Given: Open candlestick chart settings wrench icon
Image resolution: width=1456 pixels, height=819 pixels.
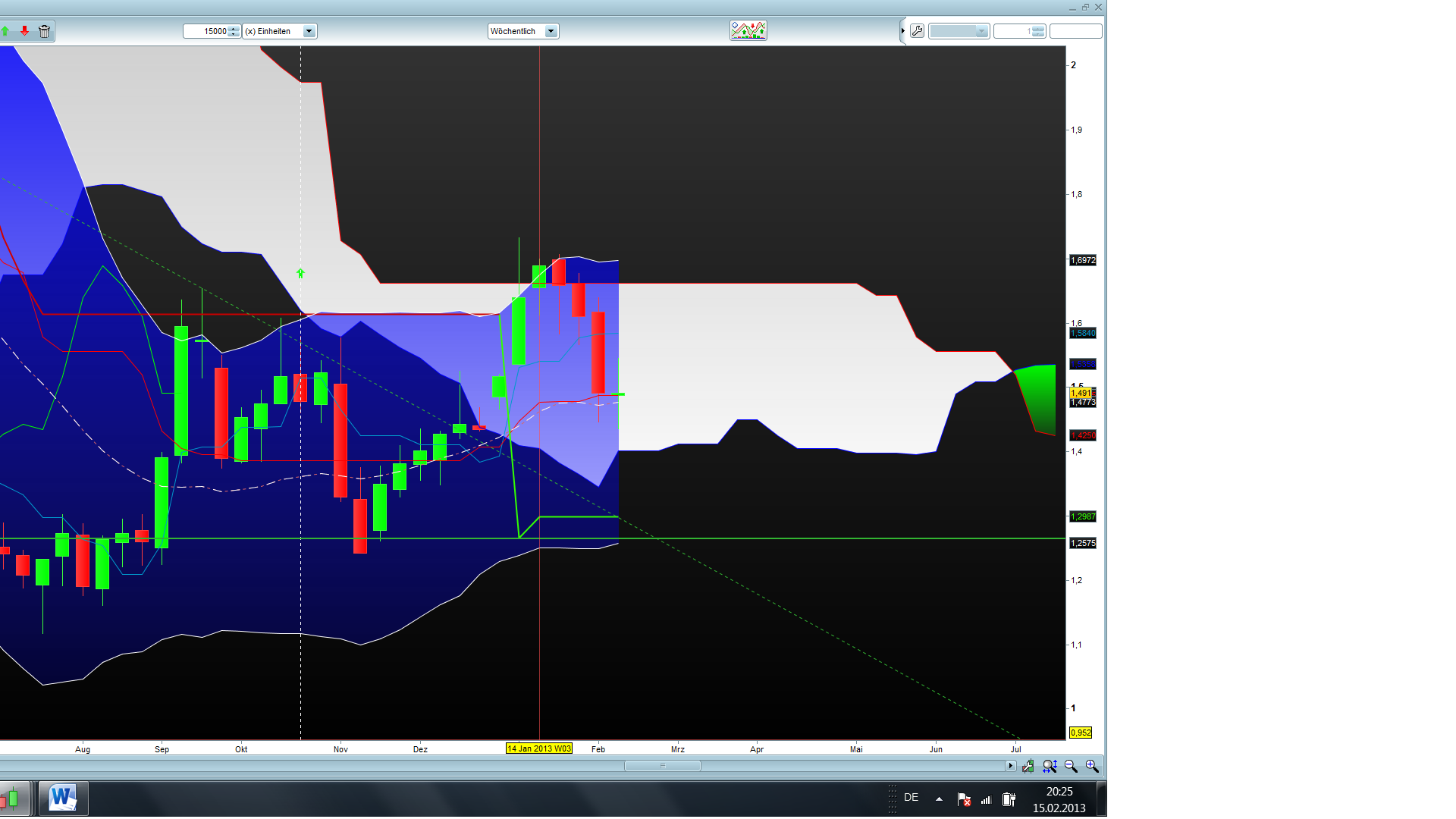Looking at the screenshot, I should (x=1028, y=766).
